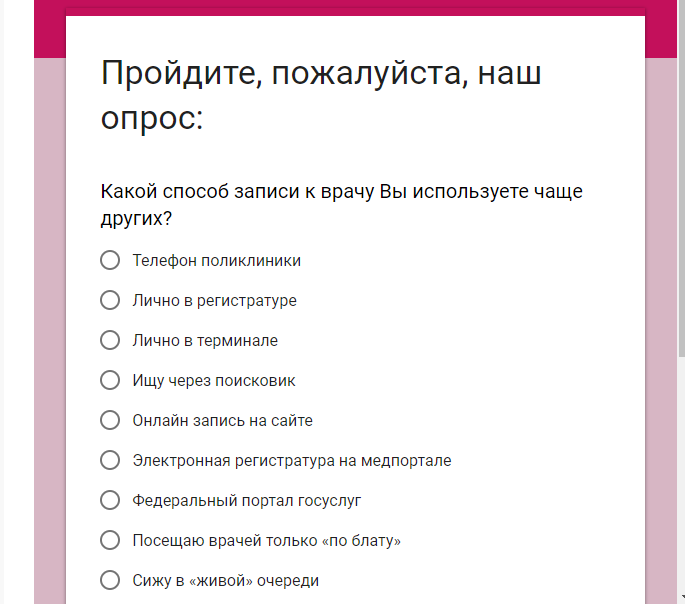Click the 'Сижу в «живой» очереди' label
The image size is (685, 604).
(225, 580)
